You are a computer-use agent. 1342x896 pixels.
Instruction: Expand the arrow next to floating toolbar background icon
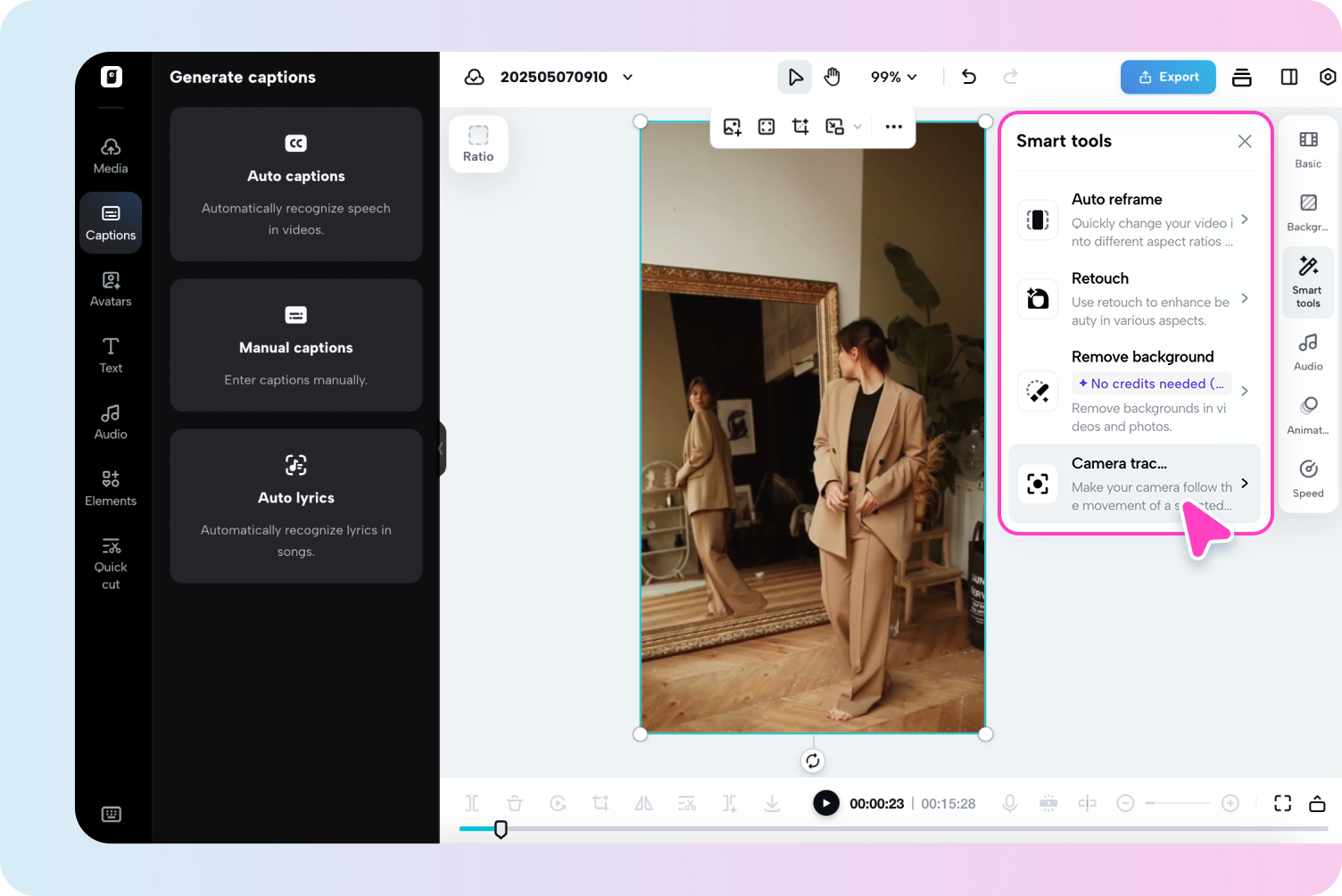[x=857, y=127]
